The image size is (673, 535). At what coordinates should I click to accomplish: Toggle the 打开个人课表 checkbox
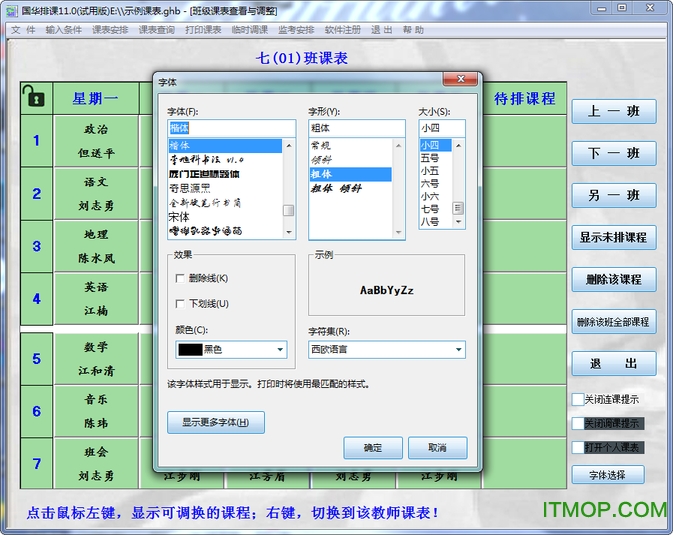(x=578, y=447)
